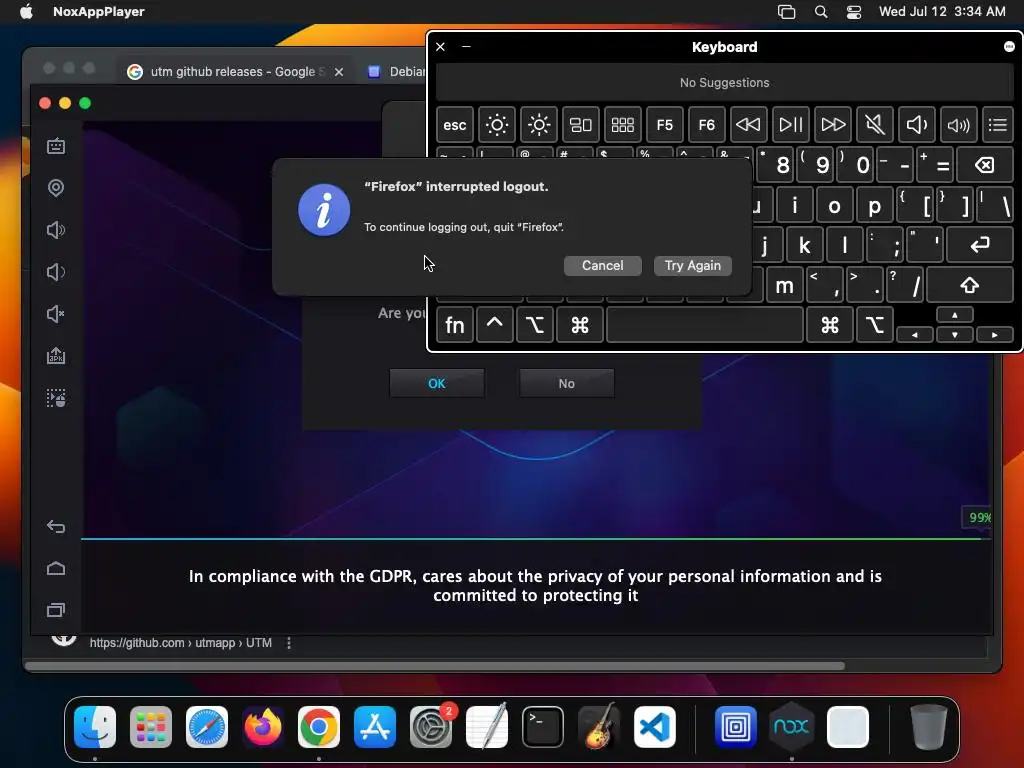The width and height of the screenshot is (1024, 768).
Task: Click the Nox volume down sidebar icon
Action: coord(56,272)
